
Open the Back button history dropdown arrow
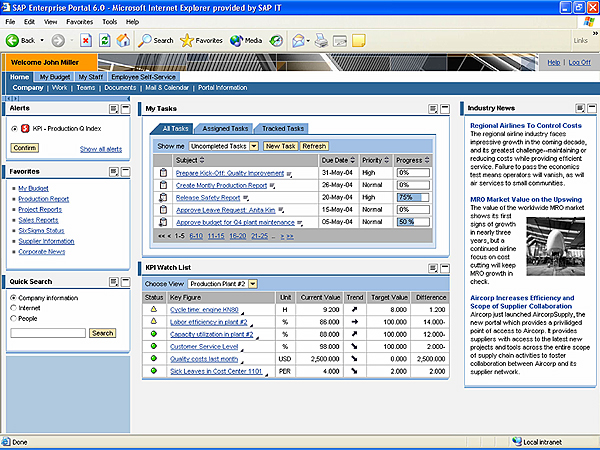(42, 40)
